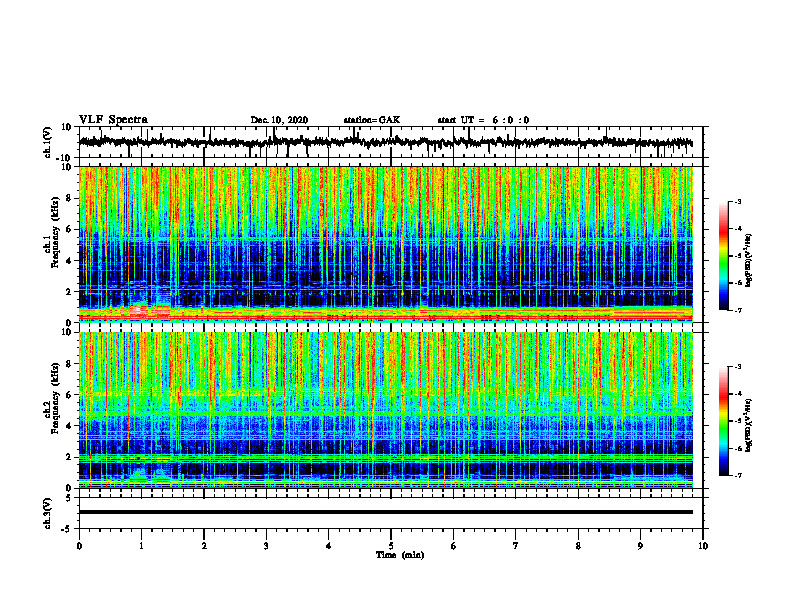Click inside the ch.1 spectrogram panel

(385, 244)
